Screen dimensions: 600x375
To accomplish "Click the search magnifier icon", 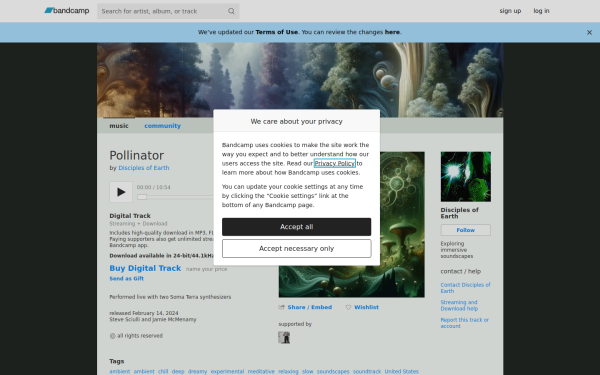I will 231,11.
